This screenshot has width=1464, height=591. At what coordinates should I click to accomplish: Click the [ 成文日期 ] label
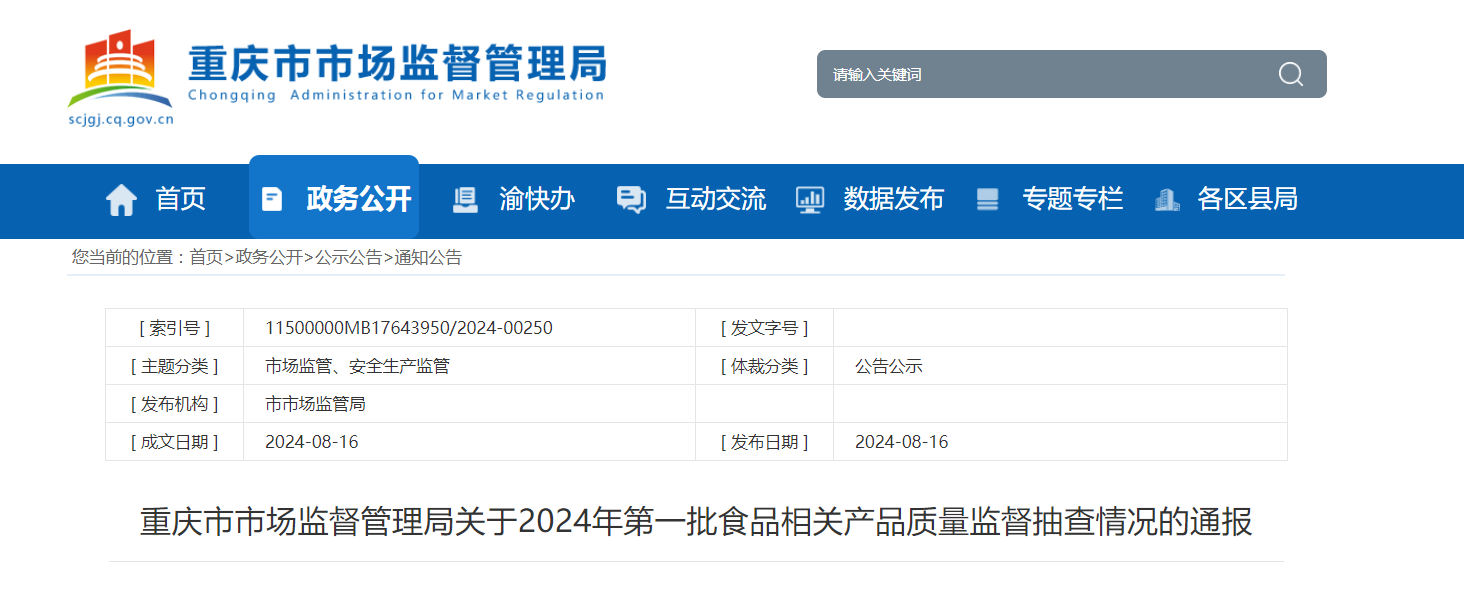(174, 442)
